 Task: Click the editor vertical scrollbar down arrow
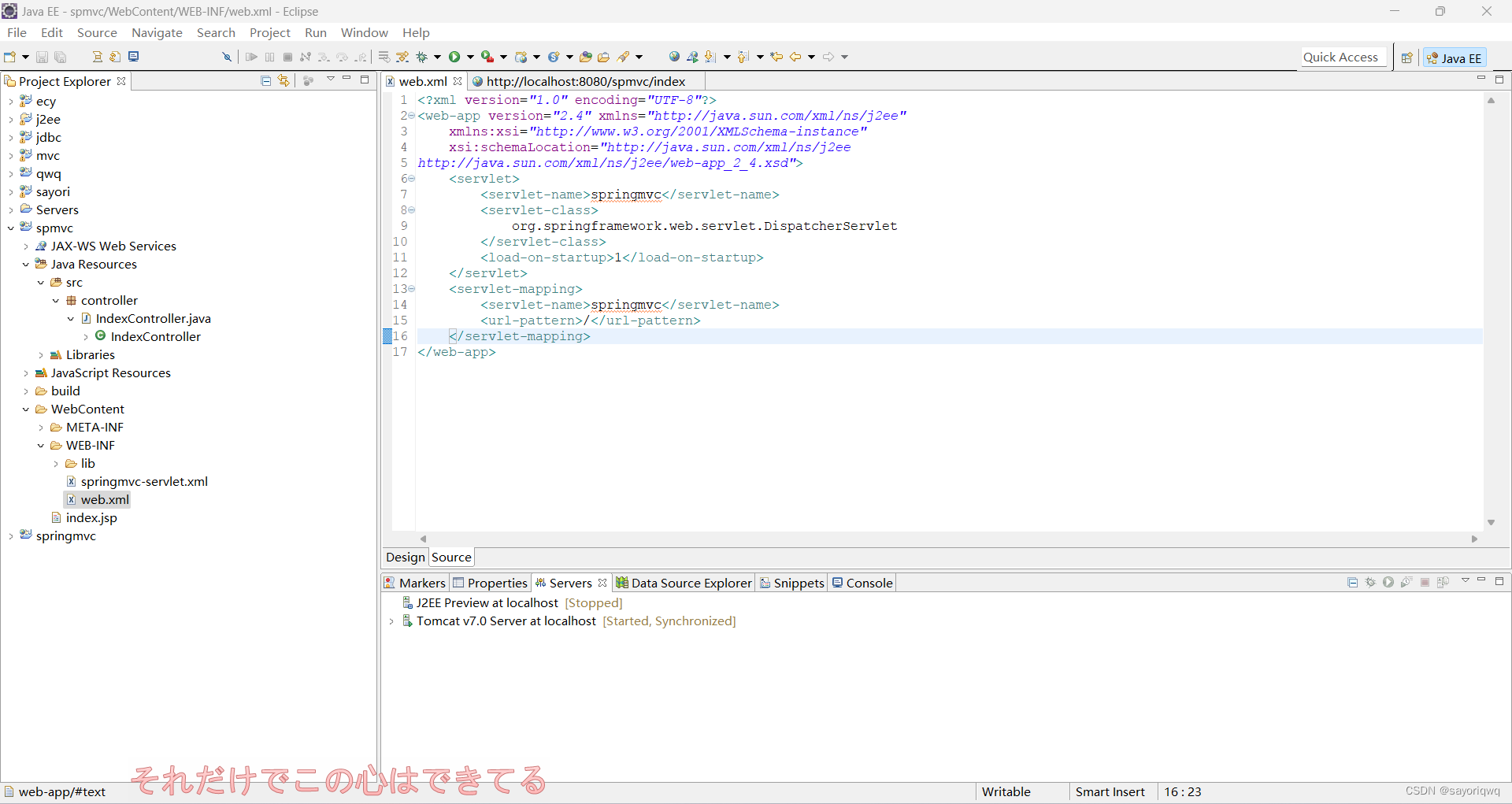click(x=1491, y=523)
